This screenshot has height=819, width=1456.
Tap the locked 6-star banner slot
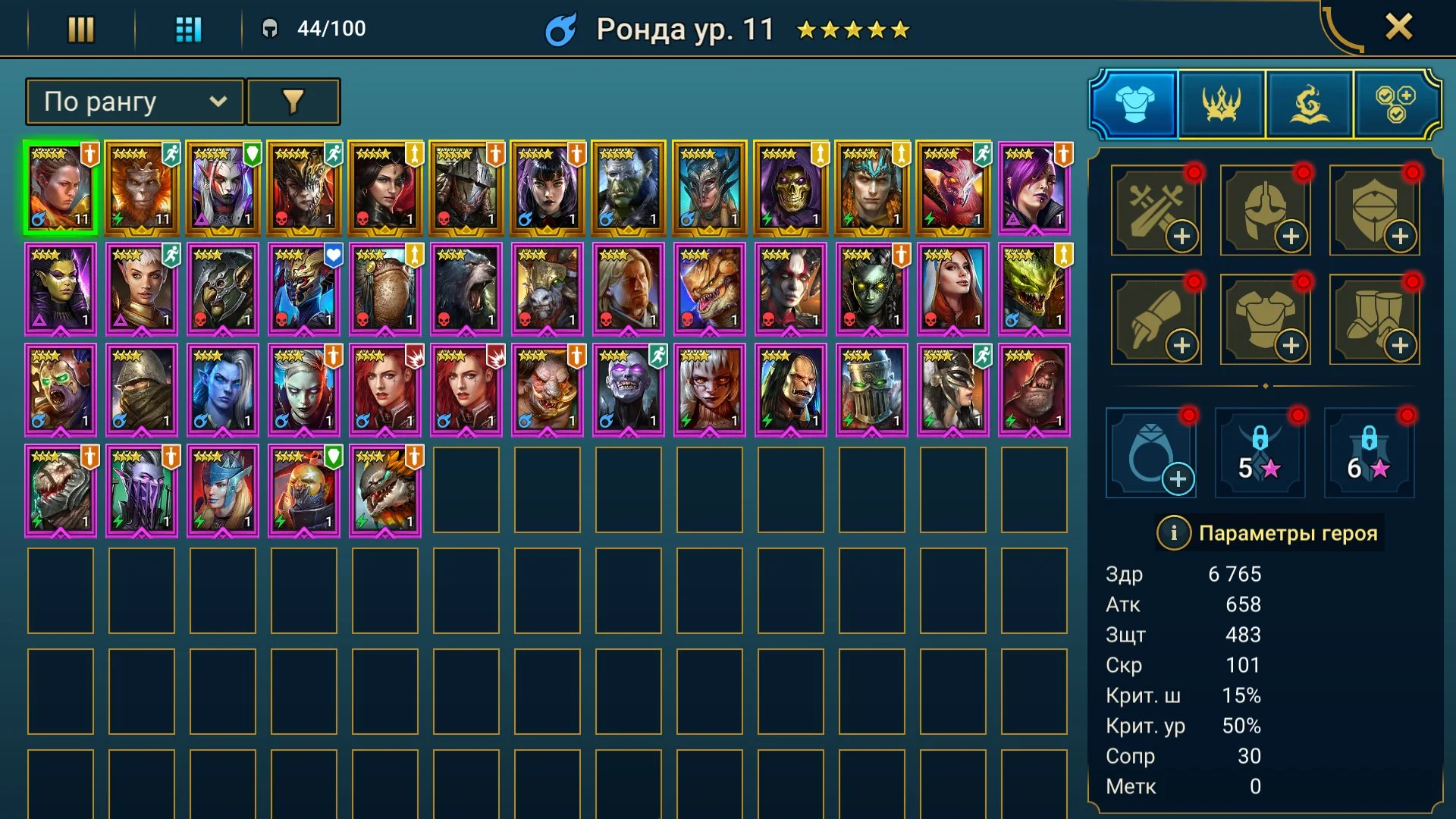pyautogui.click(x=1369, y=453)
